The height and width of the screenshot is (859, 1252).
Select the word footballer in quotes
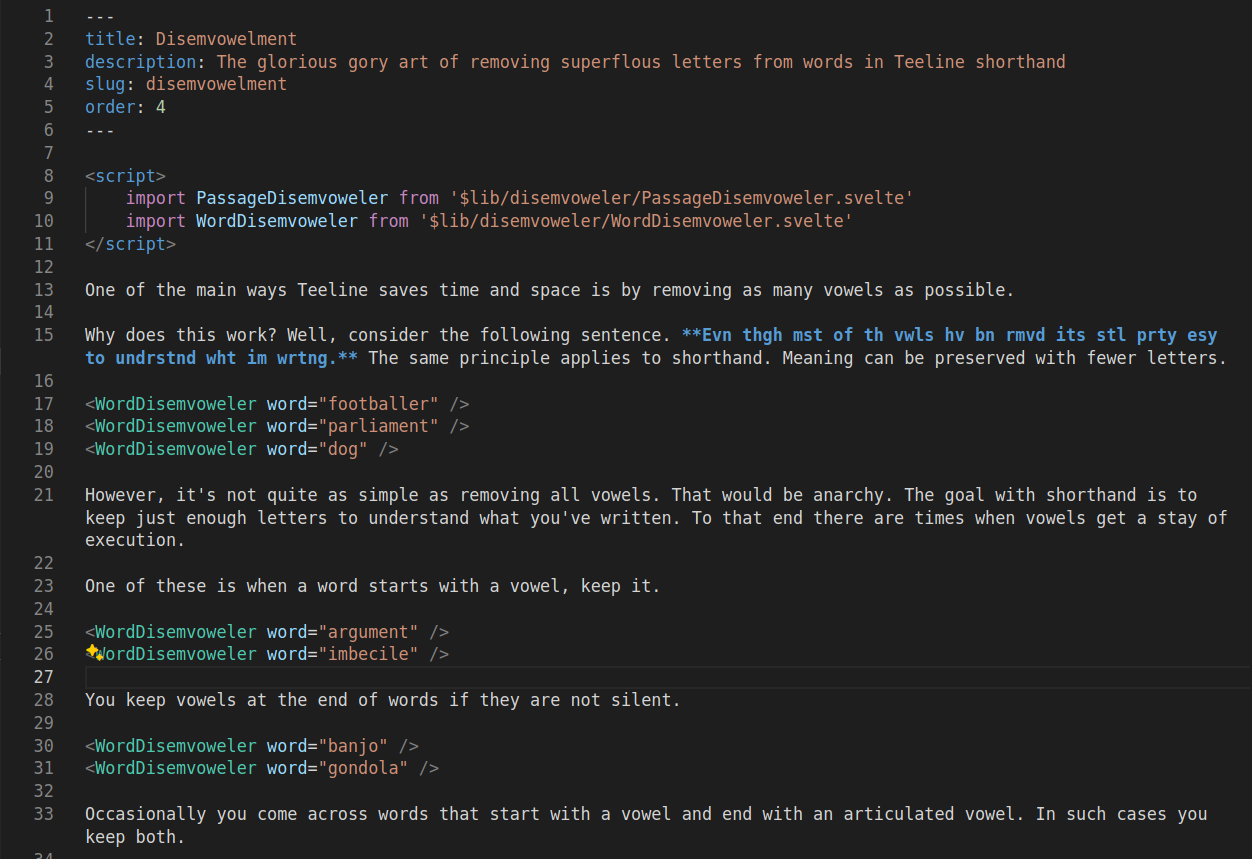pyautogui.click(x=379, y=403)
